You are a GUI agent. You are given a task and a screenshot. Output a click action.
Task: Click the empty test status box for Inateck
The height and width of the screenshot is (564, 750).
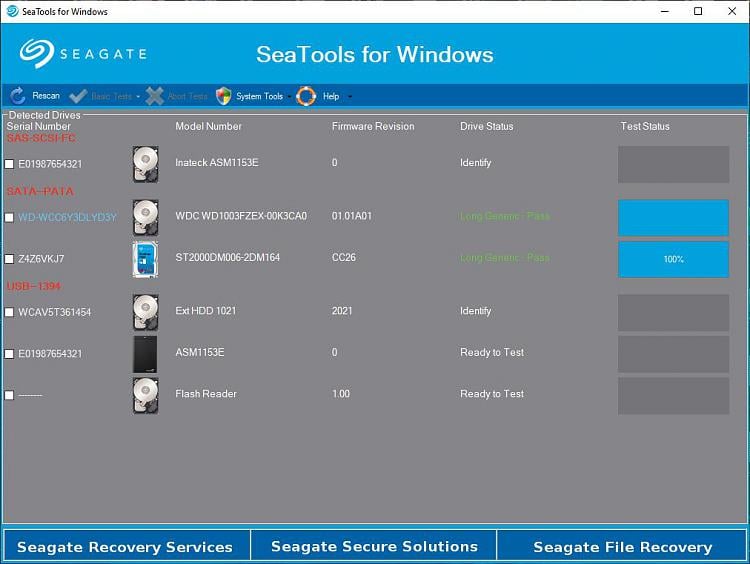673,164
